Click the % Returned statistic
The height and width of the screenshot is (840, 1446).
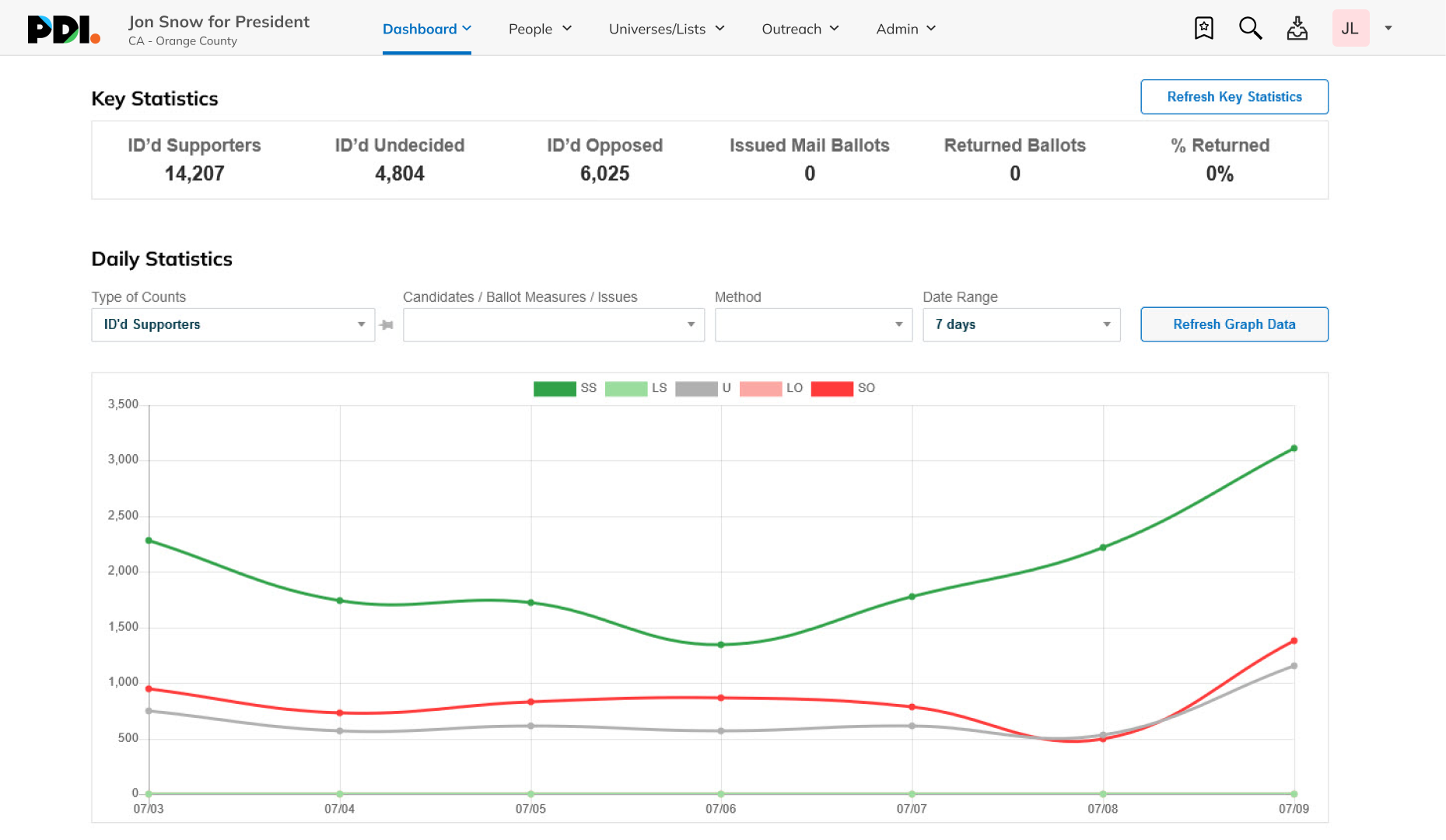1220,160
